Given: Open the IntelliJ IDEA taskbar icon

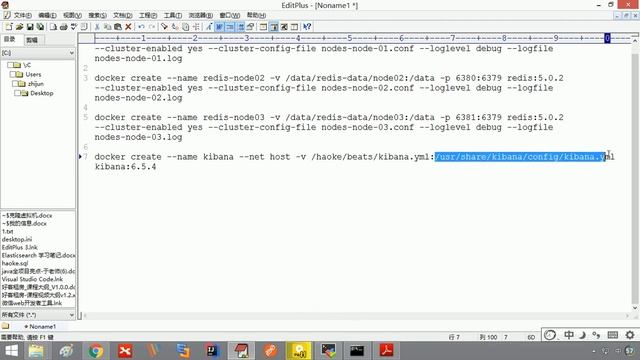Looking at the screenshot, I should point(212,351).
